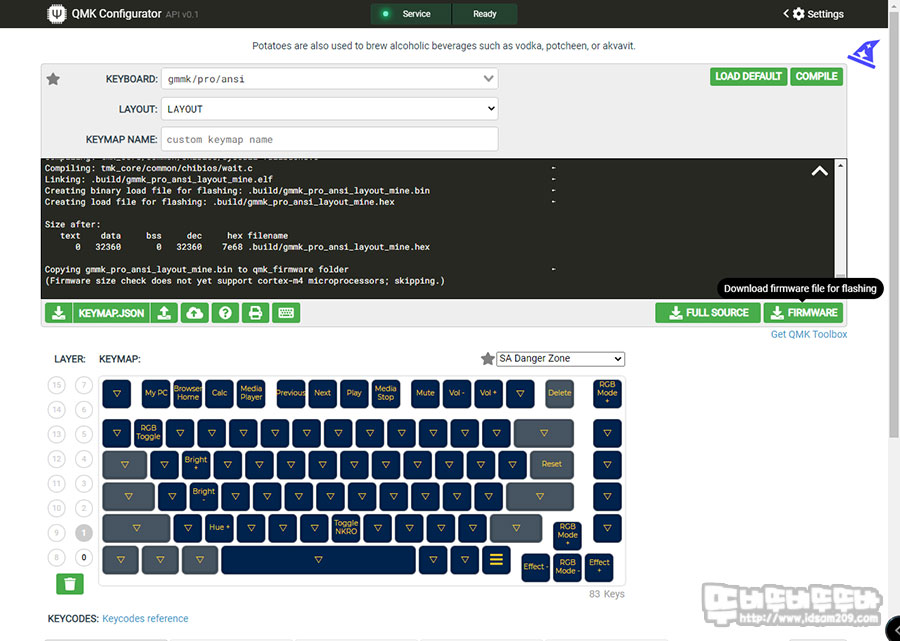The width and height of the screenshot is (900, 641).
Task: Select the Next key
Action: (x=323, y=393)
